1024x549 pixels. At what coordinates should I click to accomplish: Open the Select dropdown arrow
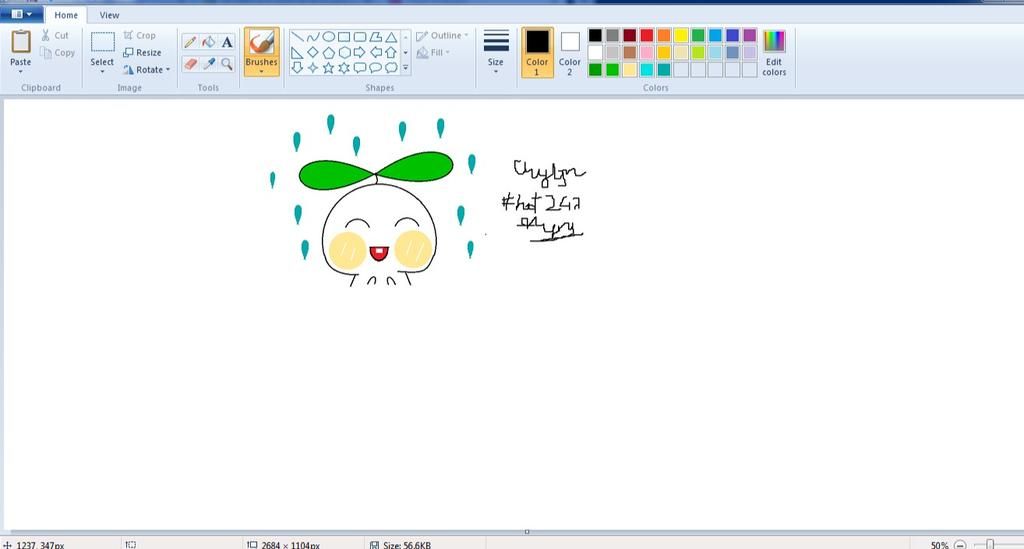(x=102, y=71)
